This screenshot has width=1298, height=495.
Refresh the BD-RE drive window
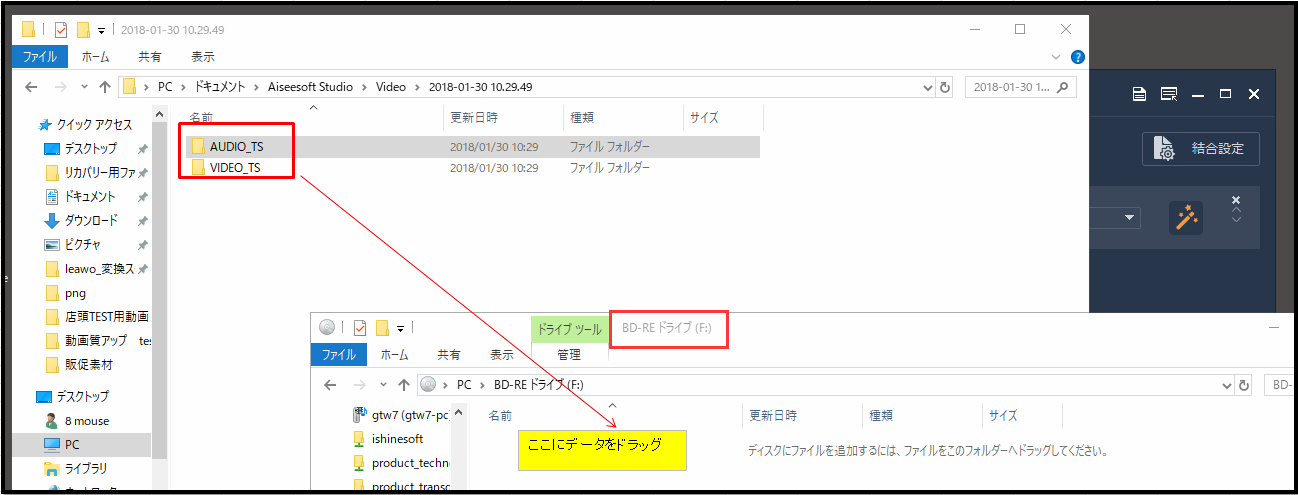(x=1244, y=384)
